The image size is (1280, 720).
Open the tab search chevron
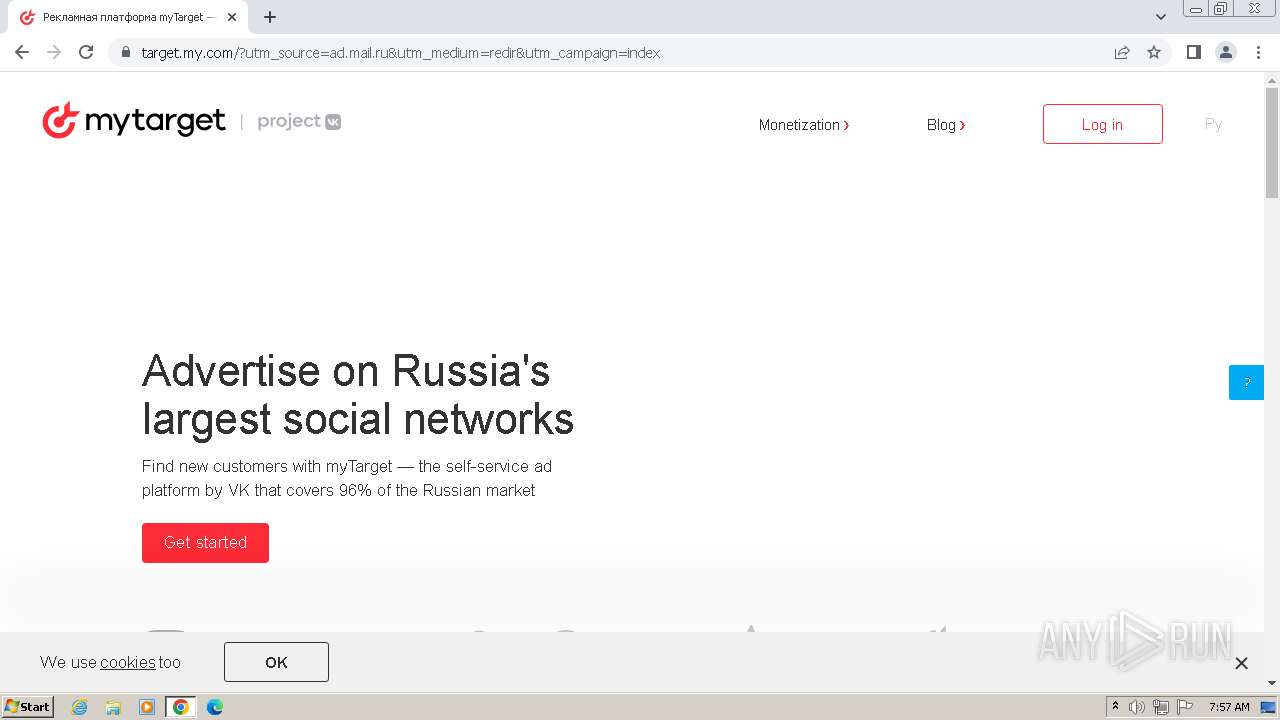click(x=1161, y=17)
